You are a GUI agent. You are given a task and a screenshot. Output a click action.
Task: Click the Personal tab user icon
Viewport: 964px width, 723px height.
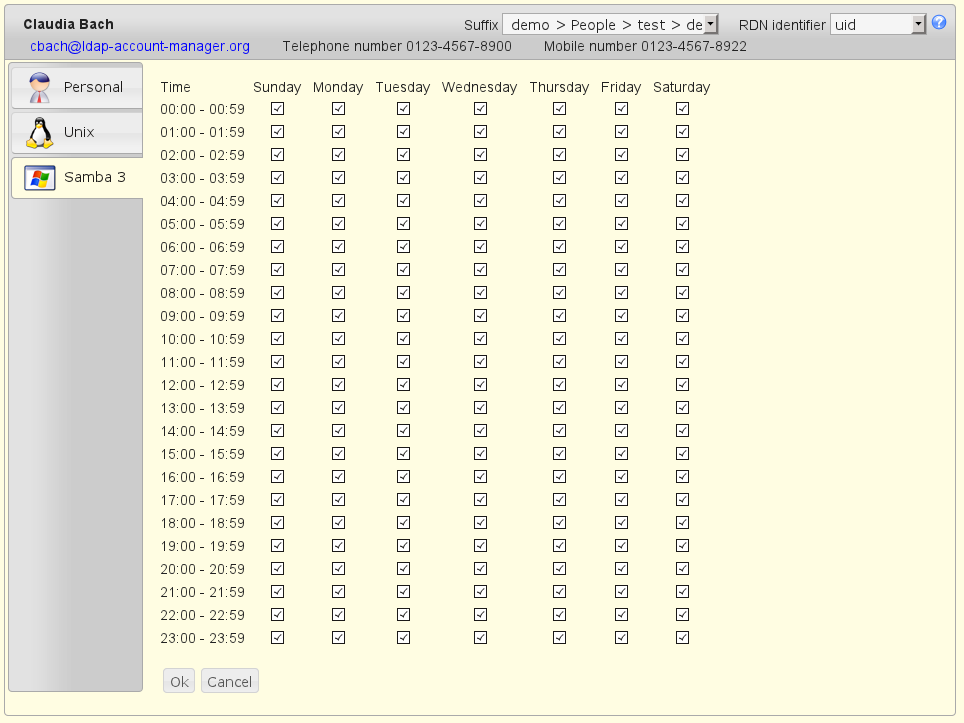[x=39, y=87]
